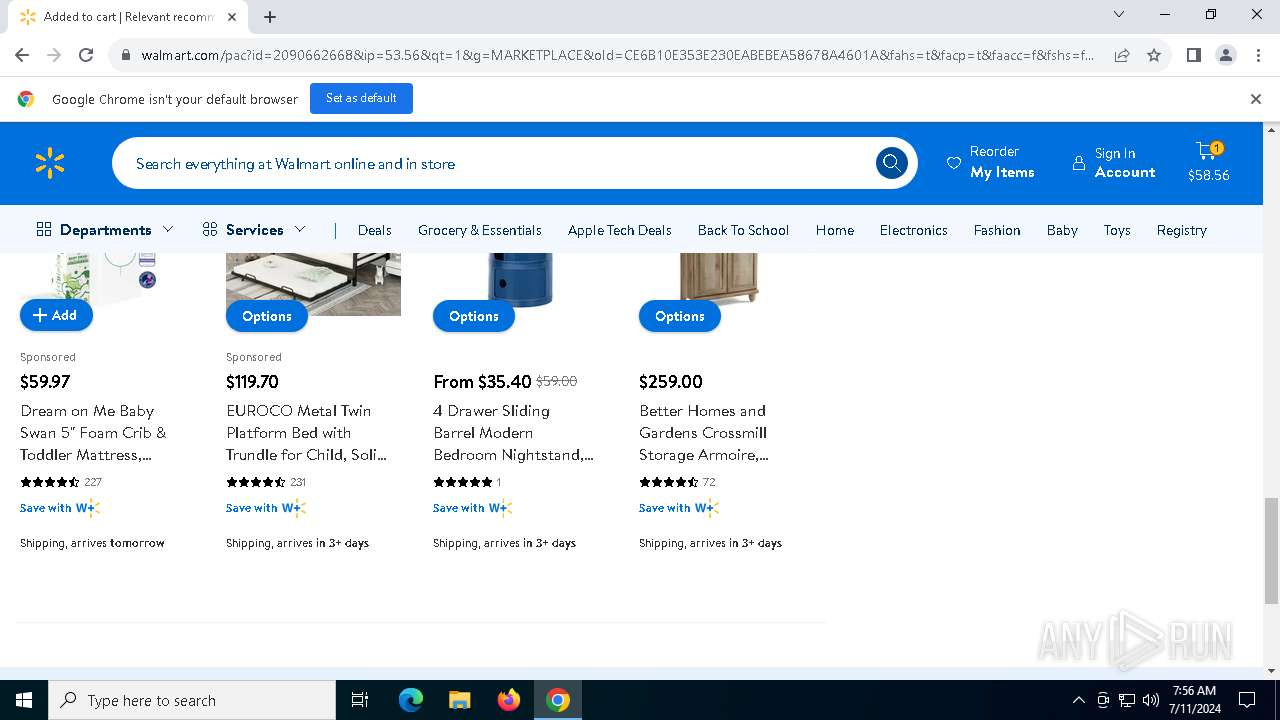Viewport: 1280px width, 720px height.
Task: Click the EUROCO bed product image
Action: pos(313,284)
